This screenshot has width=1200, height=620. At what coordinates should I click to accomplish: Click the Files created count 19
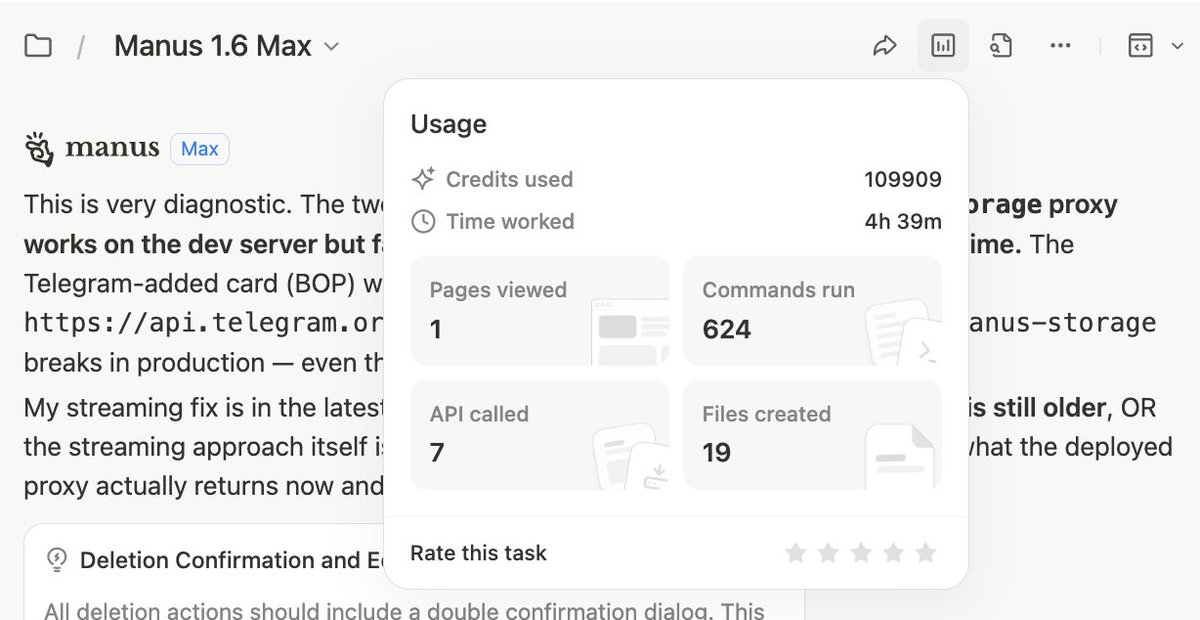click(717, 453)
